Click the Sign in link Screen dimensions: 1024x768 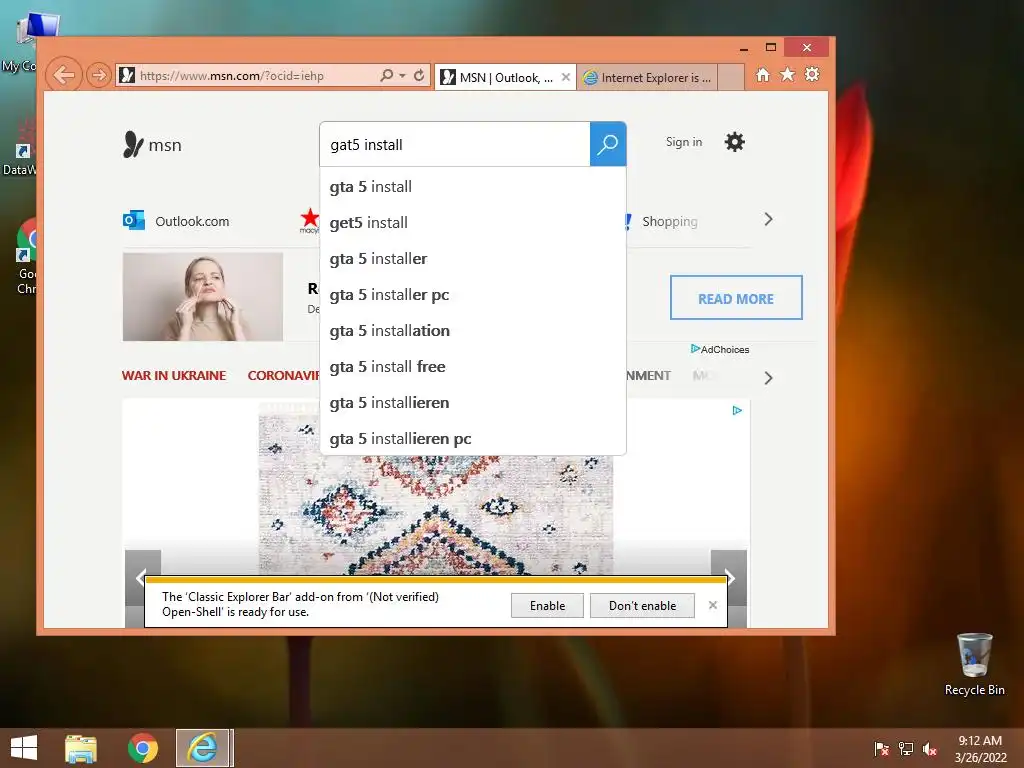pos(684,142)
